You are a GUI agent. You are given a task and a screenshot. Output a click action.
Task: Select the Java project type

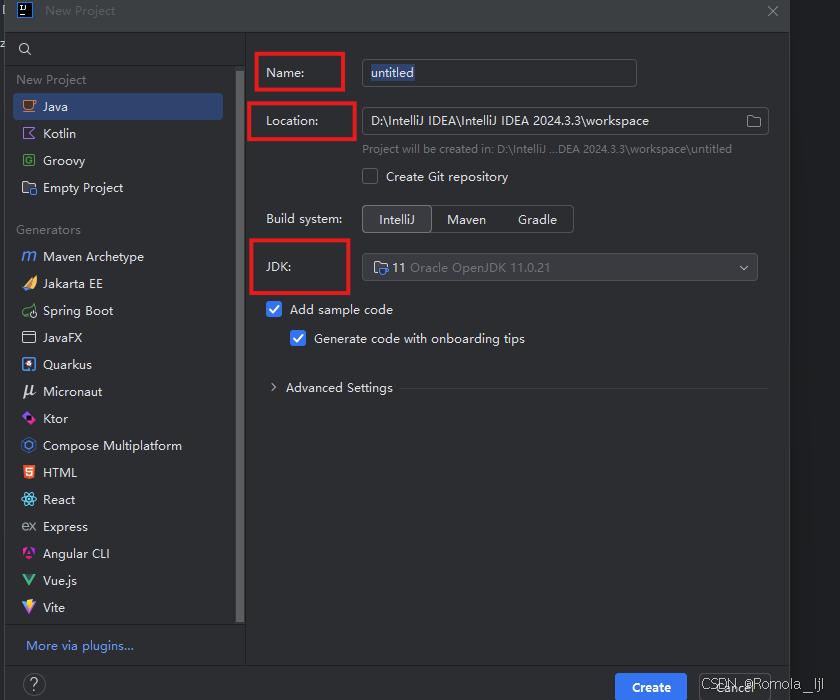[118, 107]
